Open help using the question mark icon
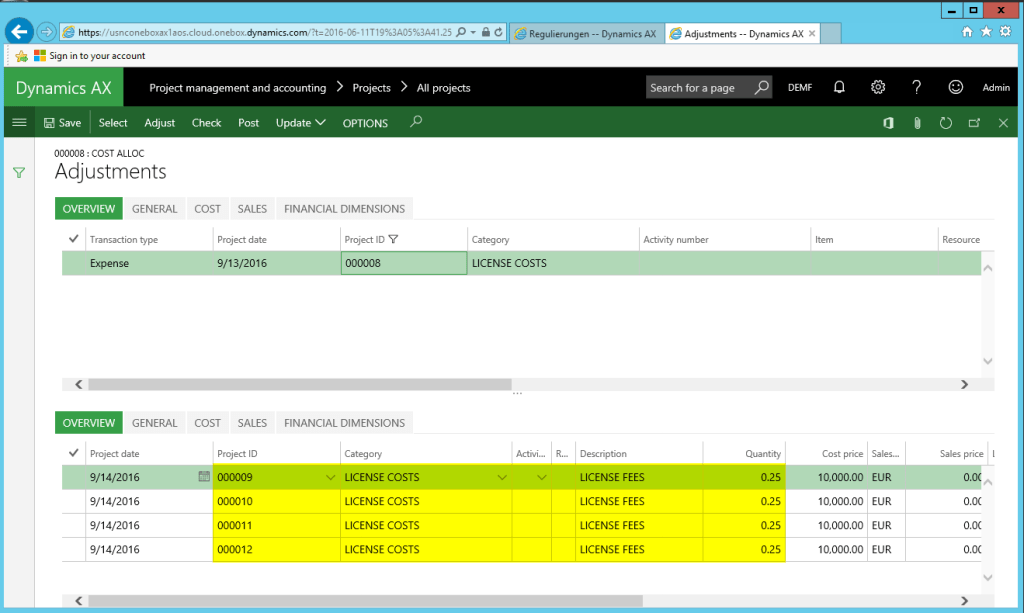This screenshot has height=613, width=1024. coord(916,88)
